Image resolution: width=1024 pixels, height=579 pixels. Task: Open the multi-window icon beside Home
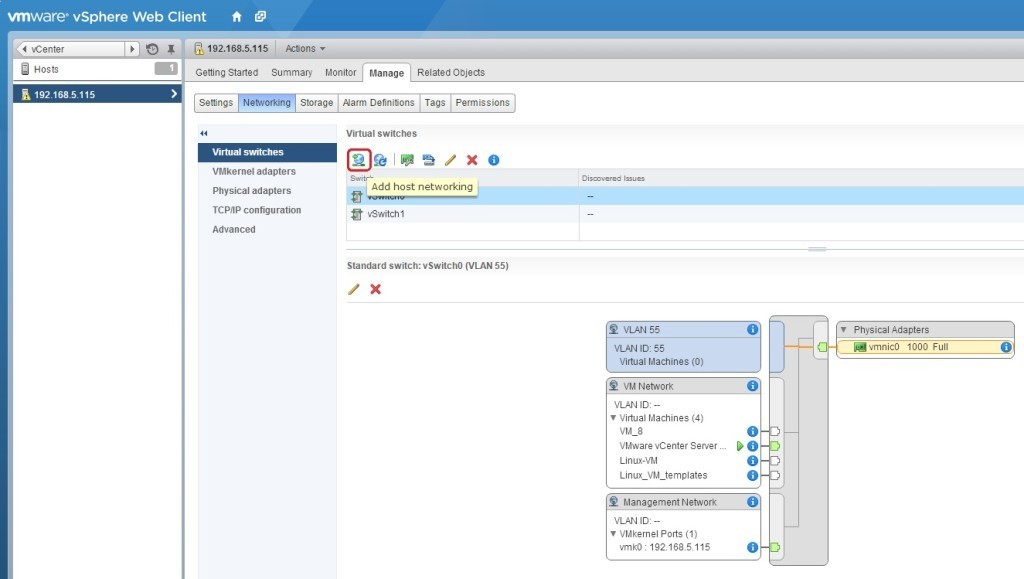[x=260, y=16]
